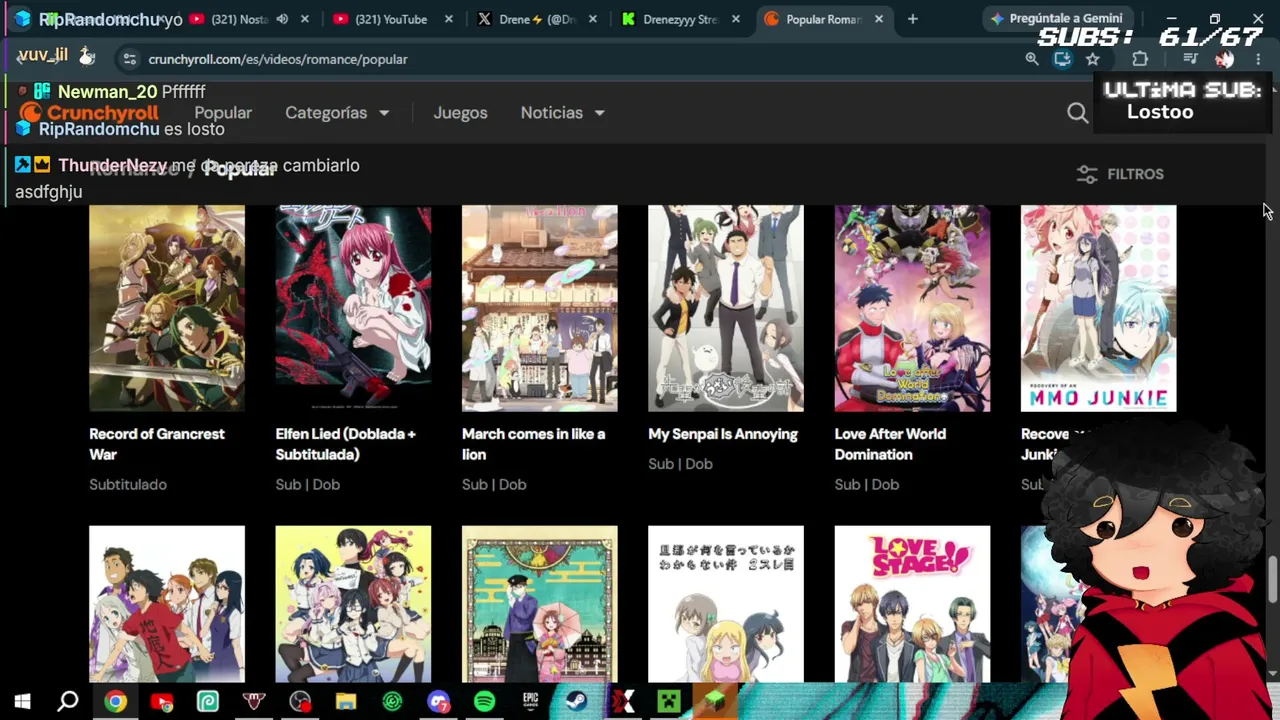Click the install/cast screen icon in address bar
Screen dimensions: 1280x720
[x=1062, y=59]
